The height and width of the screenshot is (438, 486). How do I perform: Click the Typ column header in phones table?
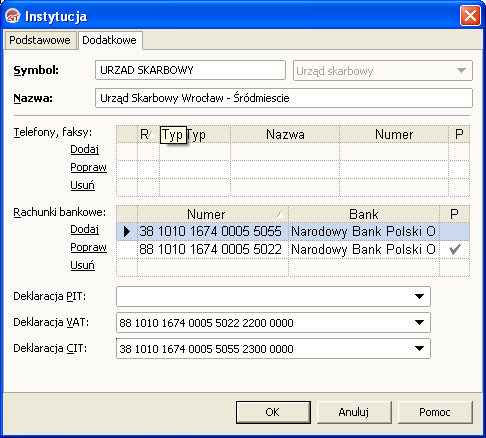[195, 134]
